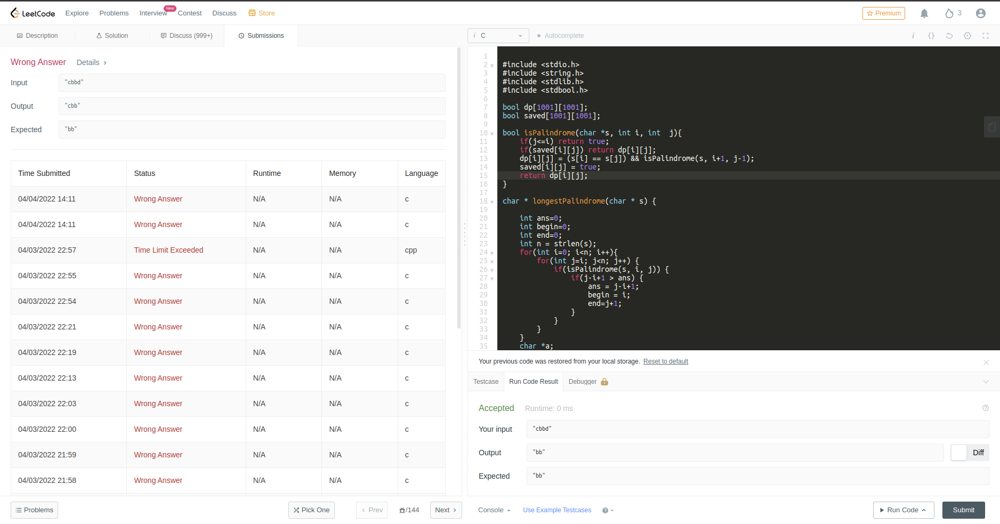Click the debugger lock icon
1000x524 pixels.
(x=604, y=381)
